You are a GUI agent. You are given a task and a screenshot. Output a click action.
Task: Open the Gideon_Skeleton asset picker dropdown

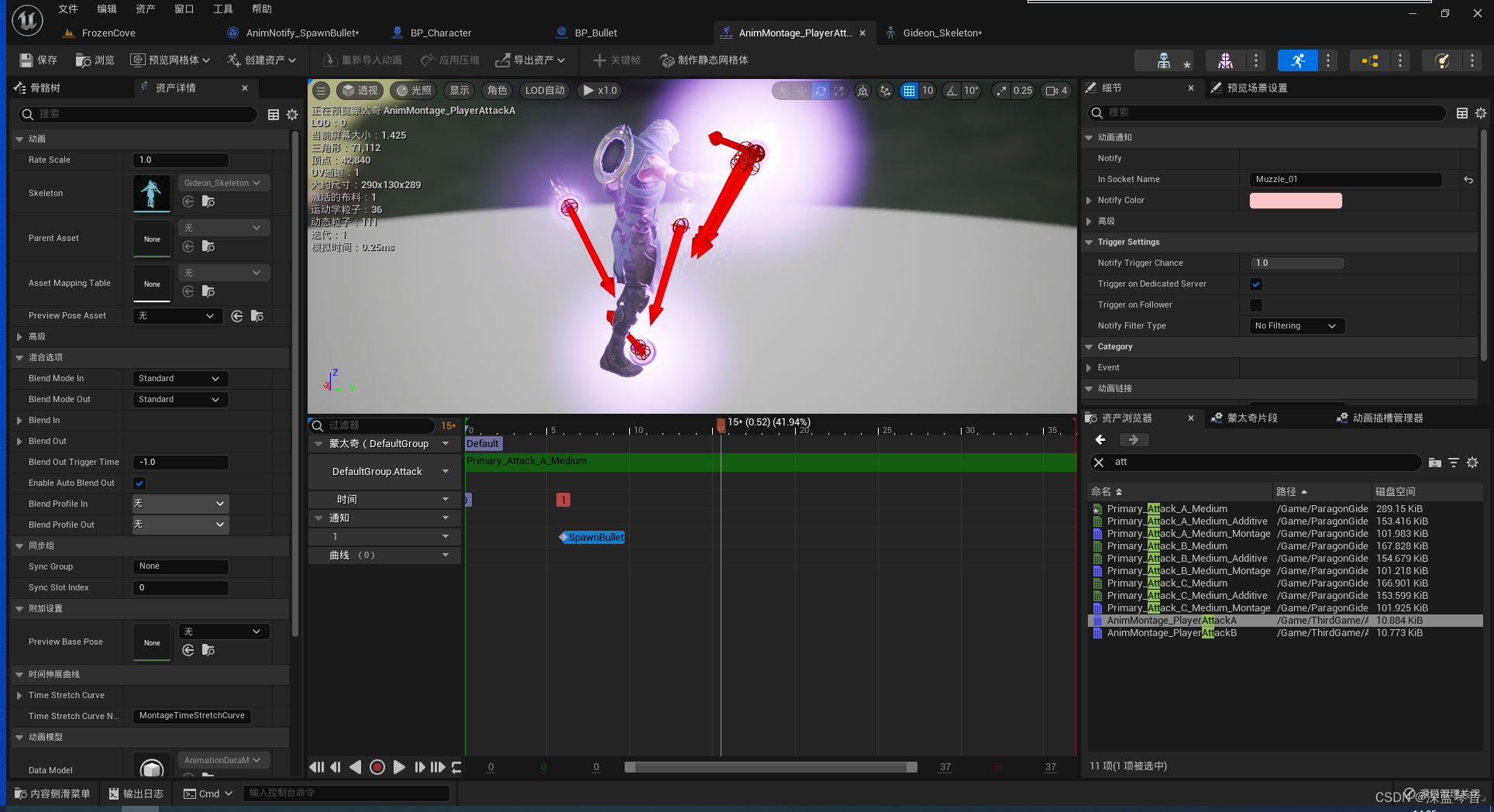click(x=223, y=184)
